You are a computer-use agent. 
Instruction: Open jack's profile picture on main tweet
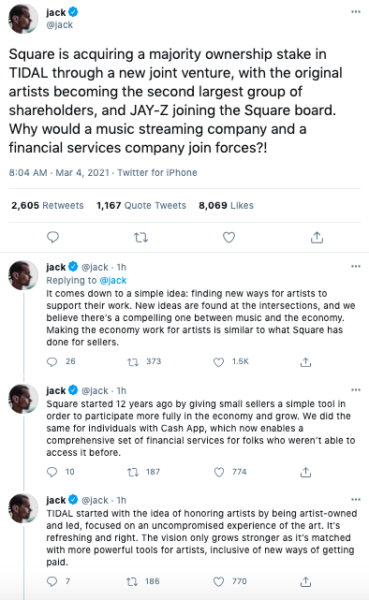pyautogui.click(x=23, y=19)
